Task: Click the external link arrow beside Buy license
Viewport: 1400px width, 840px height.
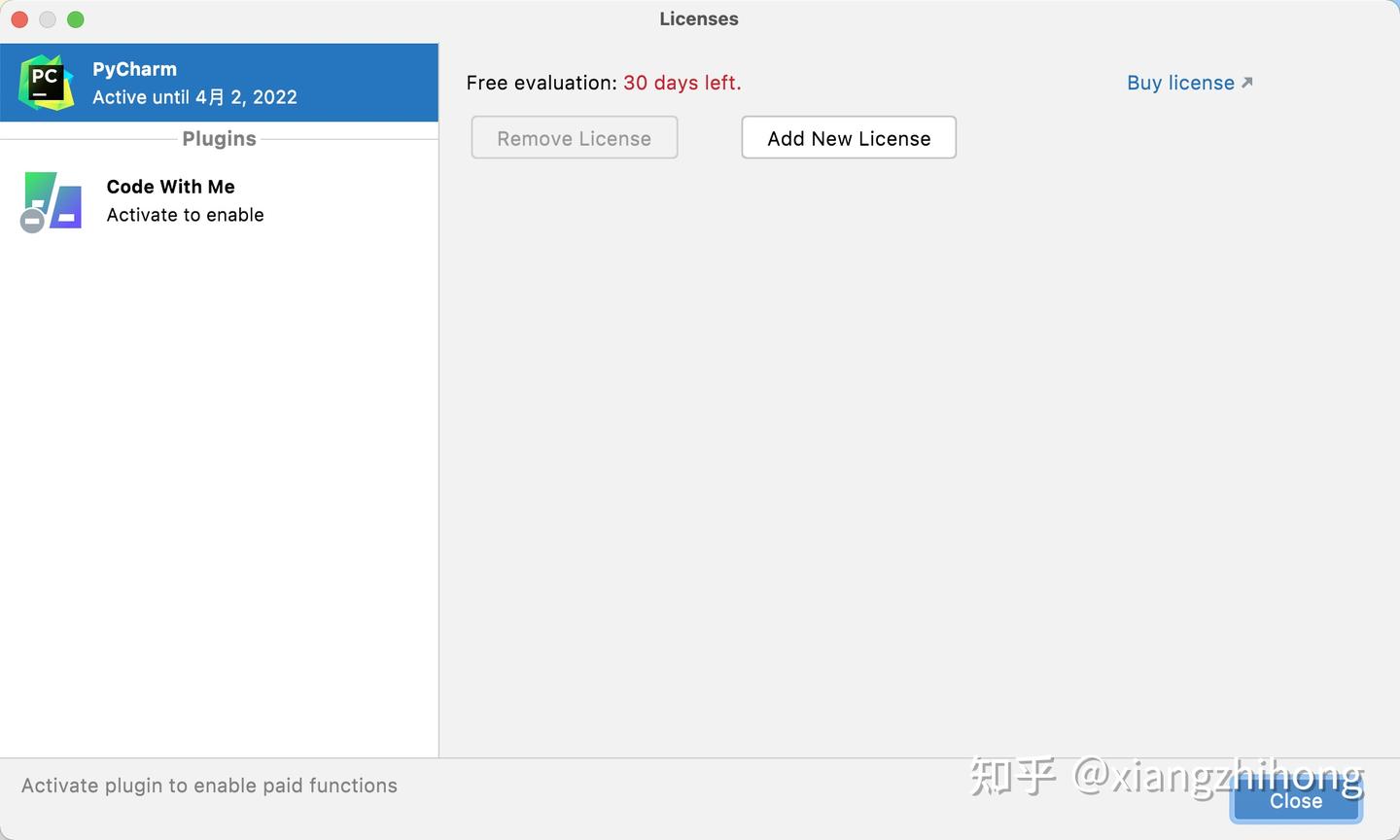Action: pyautogui.click(x=1248, y=80)
